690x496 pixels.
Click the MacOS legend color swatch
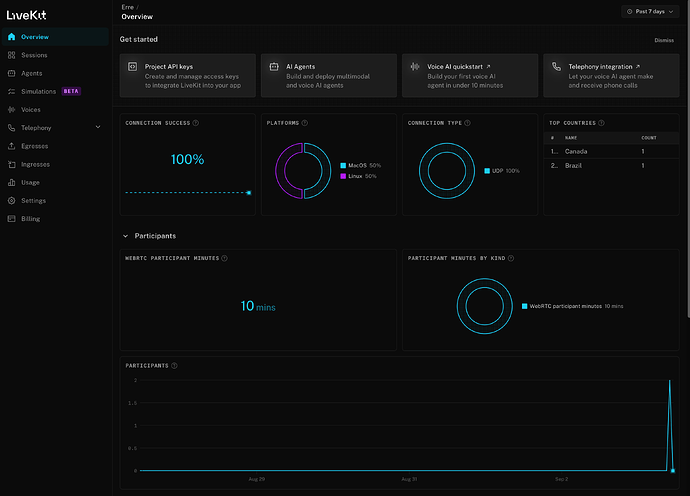343,165
